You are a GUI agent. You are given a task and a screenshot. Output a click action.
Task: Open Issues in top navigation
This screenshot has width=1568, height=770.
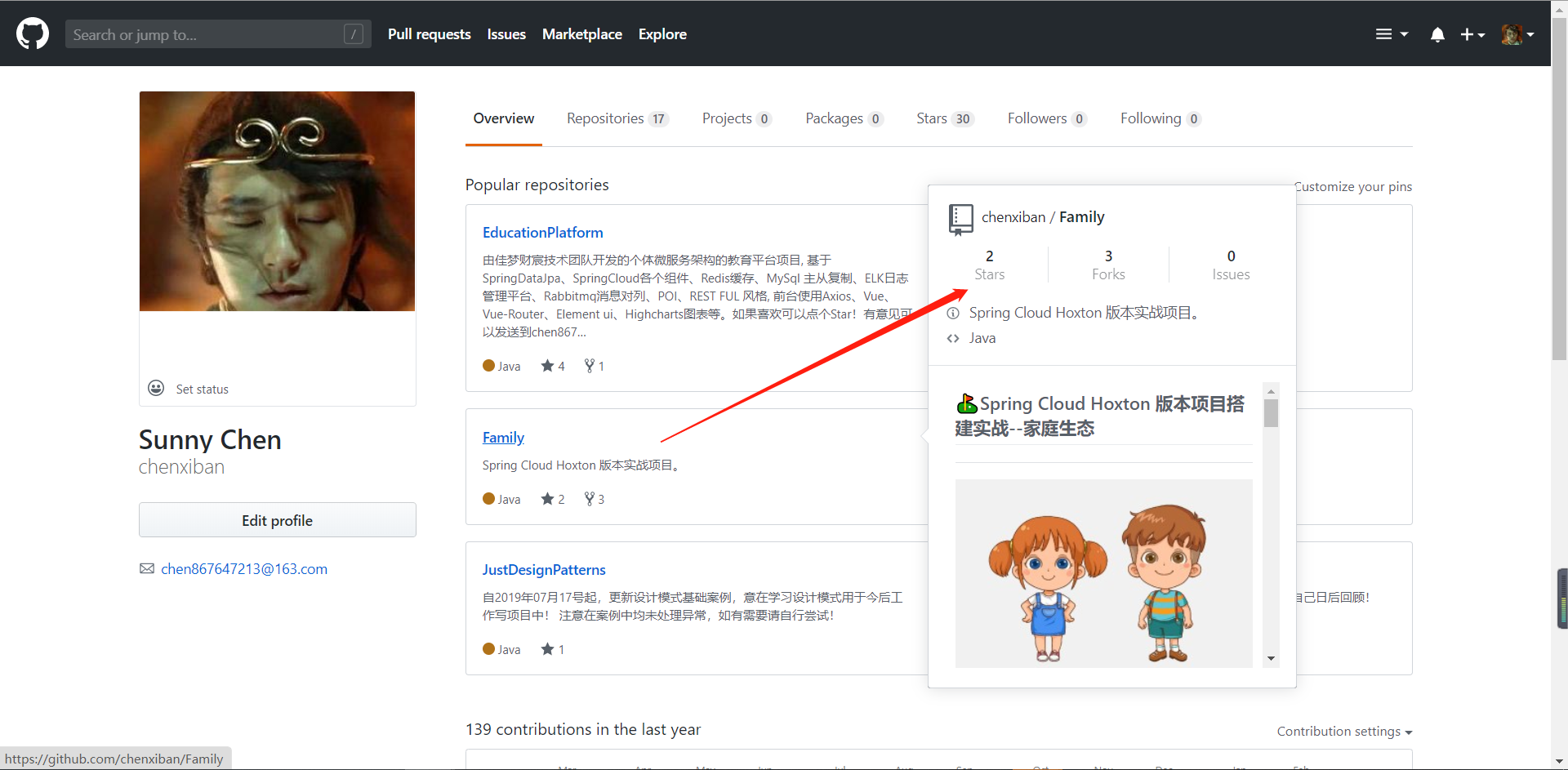tap(506, 34)
